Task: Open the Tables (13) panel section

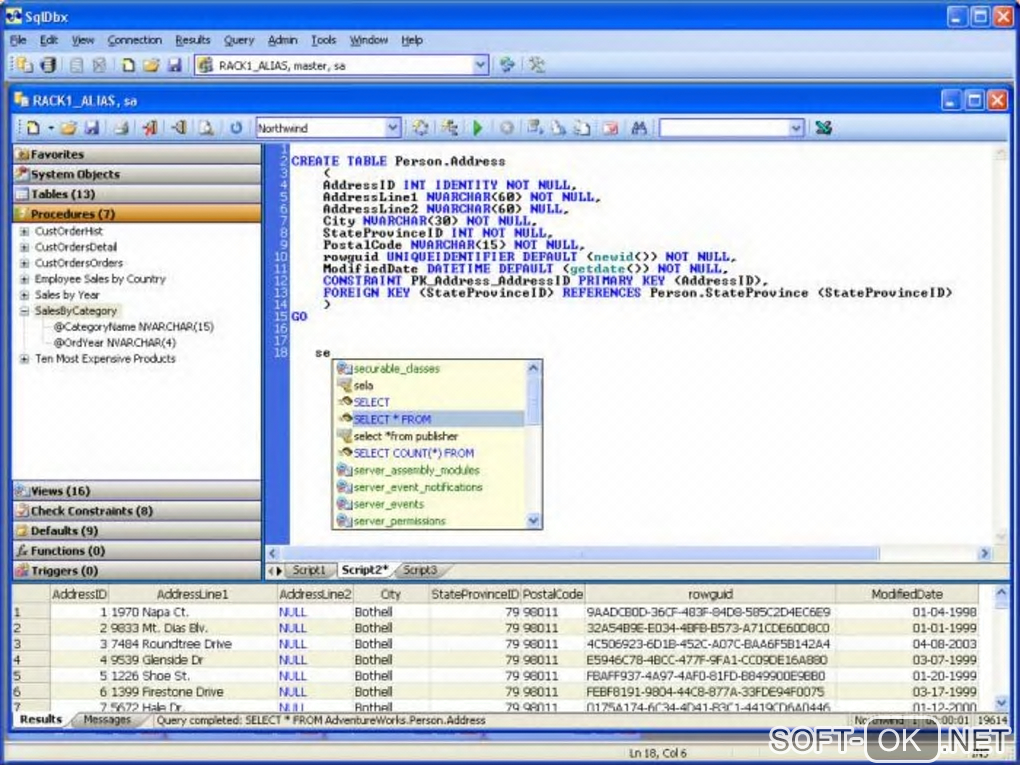Action: [x=62, y=194]
